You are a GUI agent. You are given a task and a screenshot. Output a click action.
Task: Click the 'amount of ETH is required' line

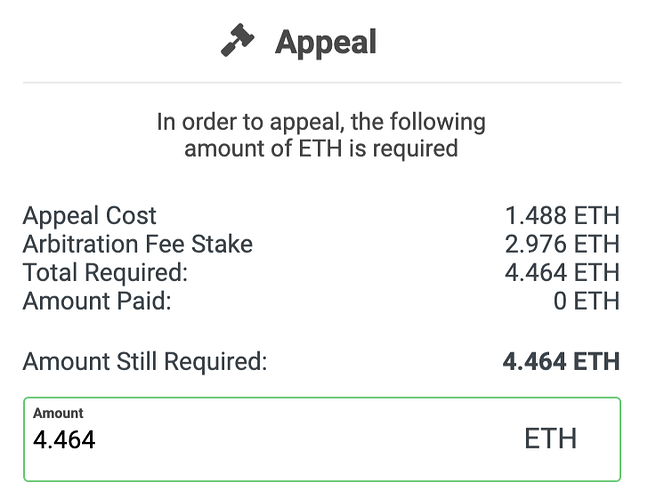pos(321,149)
